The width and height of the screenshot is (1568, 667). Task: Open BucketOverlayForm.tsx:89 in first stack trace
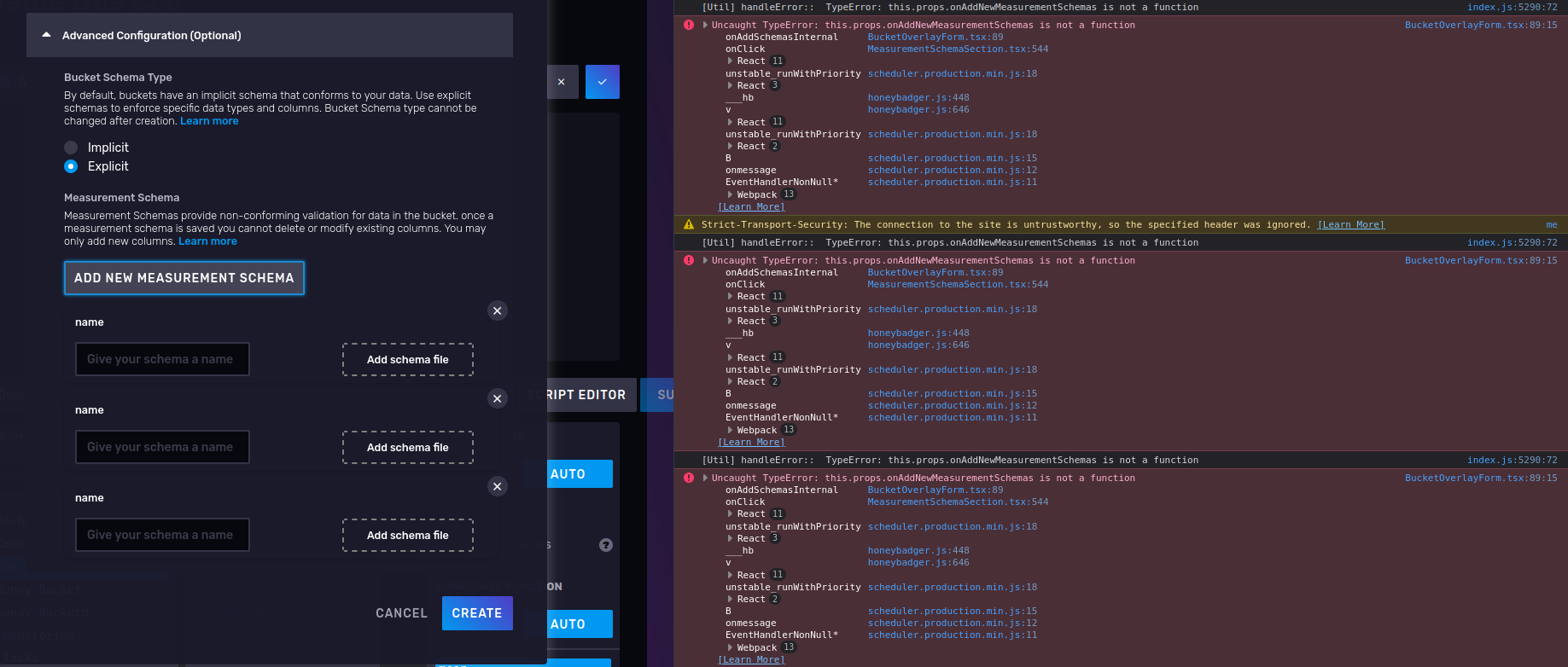pyautogui.click(x=936, y=37)
